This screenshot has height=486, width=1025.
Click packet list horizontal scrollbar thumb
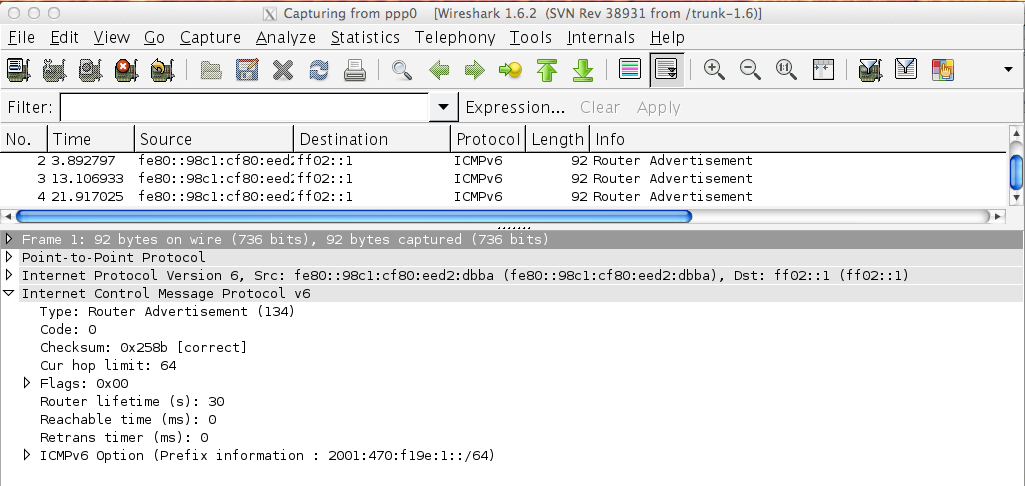pyautogui.click(x=354, y=216)
